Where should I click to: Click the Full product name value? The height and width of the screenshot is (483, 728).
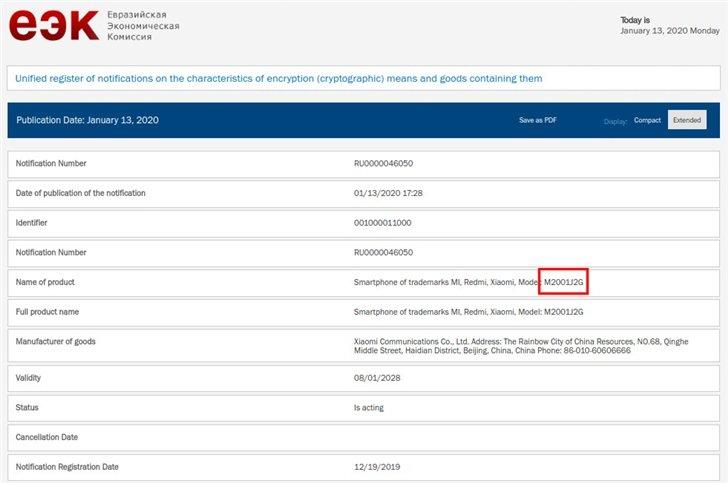point(468,312)
